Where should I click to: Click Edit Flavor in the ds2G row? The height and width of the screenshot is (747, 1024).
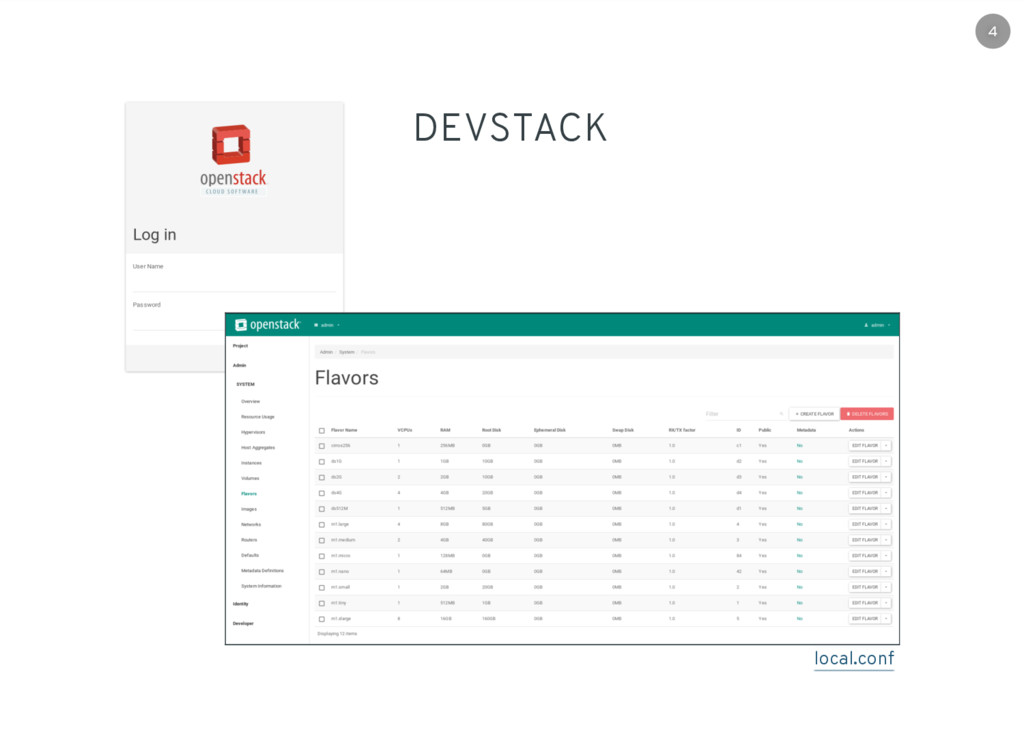click(865, 477)
